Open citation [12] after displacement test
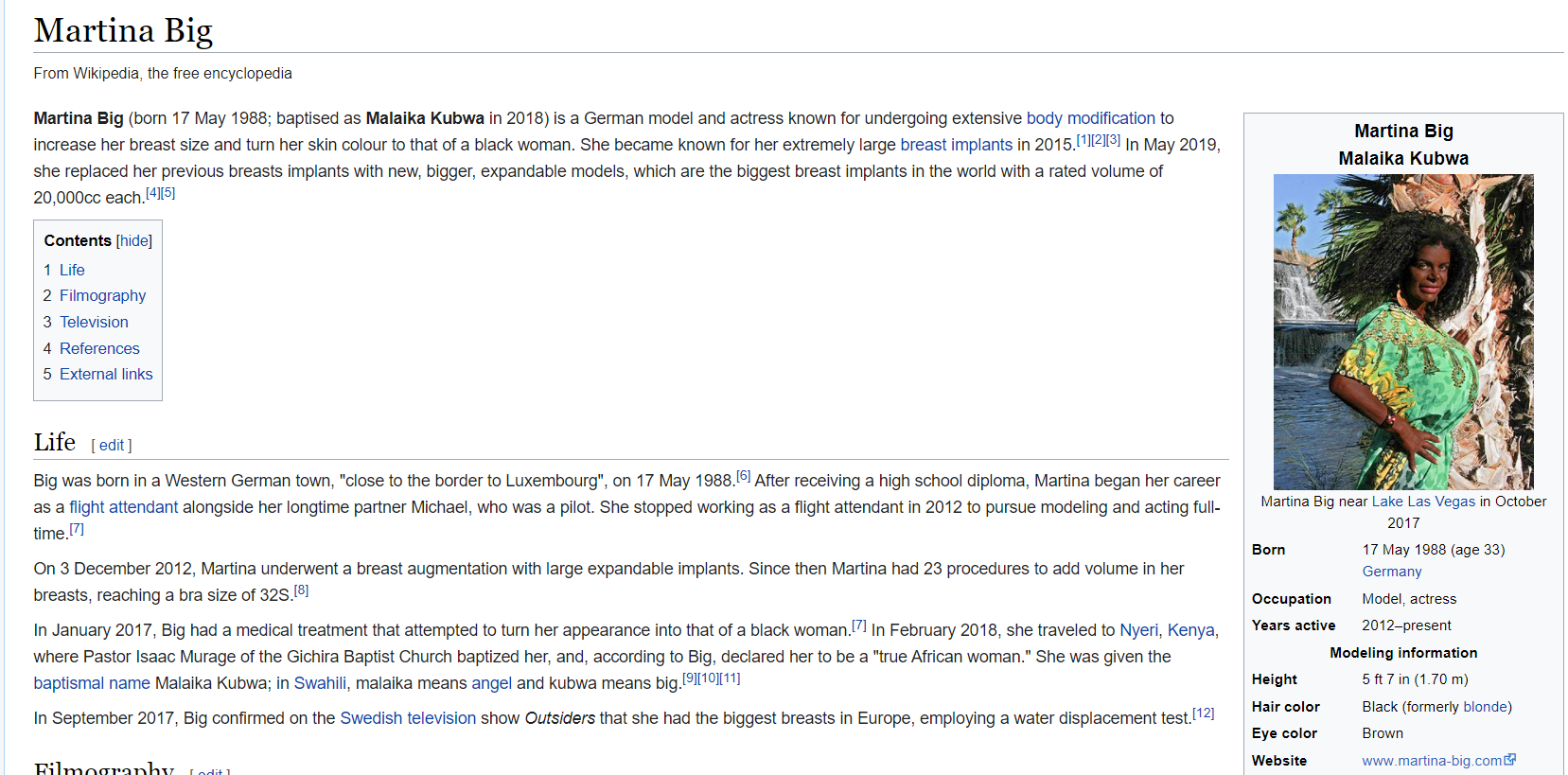 (1203, 713)
